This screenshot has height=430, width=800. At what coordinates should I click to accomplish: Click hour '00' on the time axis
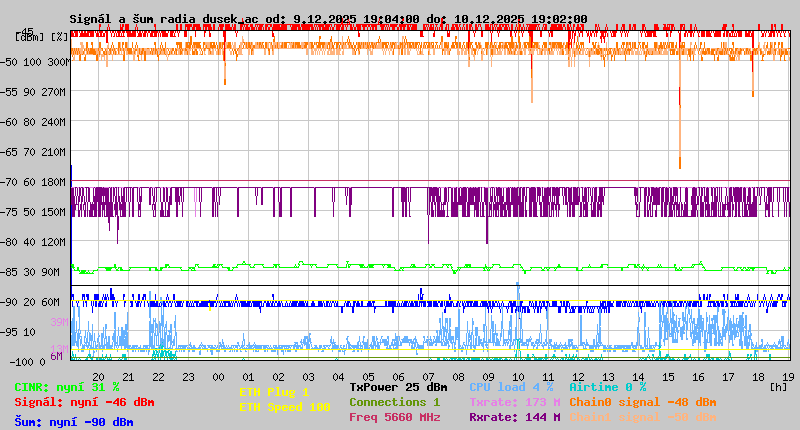coord(218,377)
